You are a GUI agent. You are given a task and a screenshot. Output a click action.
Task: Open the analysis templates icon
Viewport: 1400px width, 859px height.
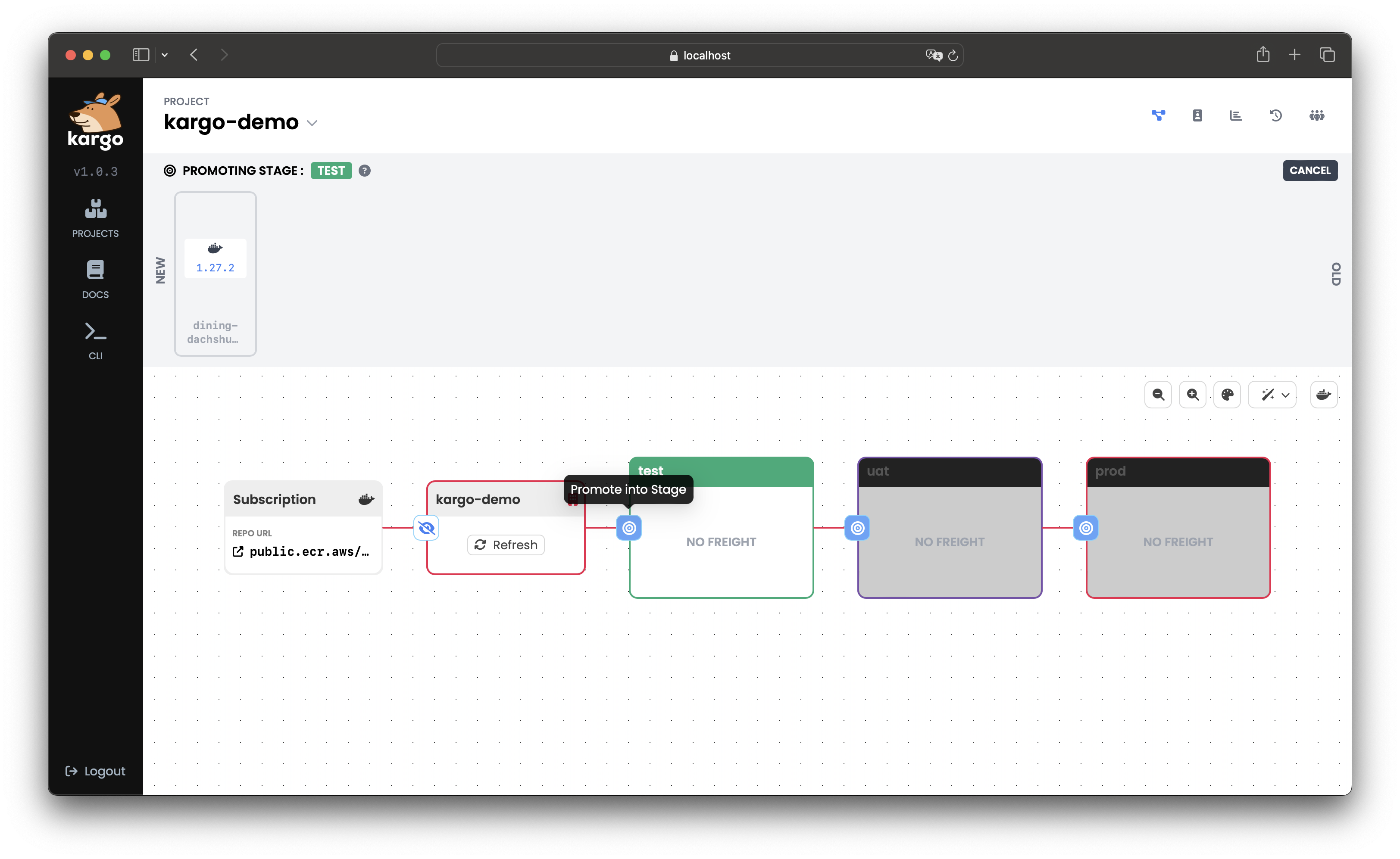pyautogui.click(x=1236, y=116)
